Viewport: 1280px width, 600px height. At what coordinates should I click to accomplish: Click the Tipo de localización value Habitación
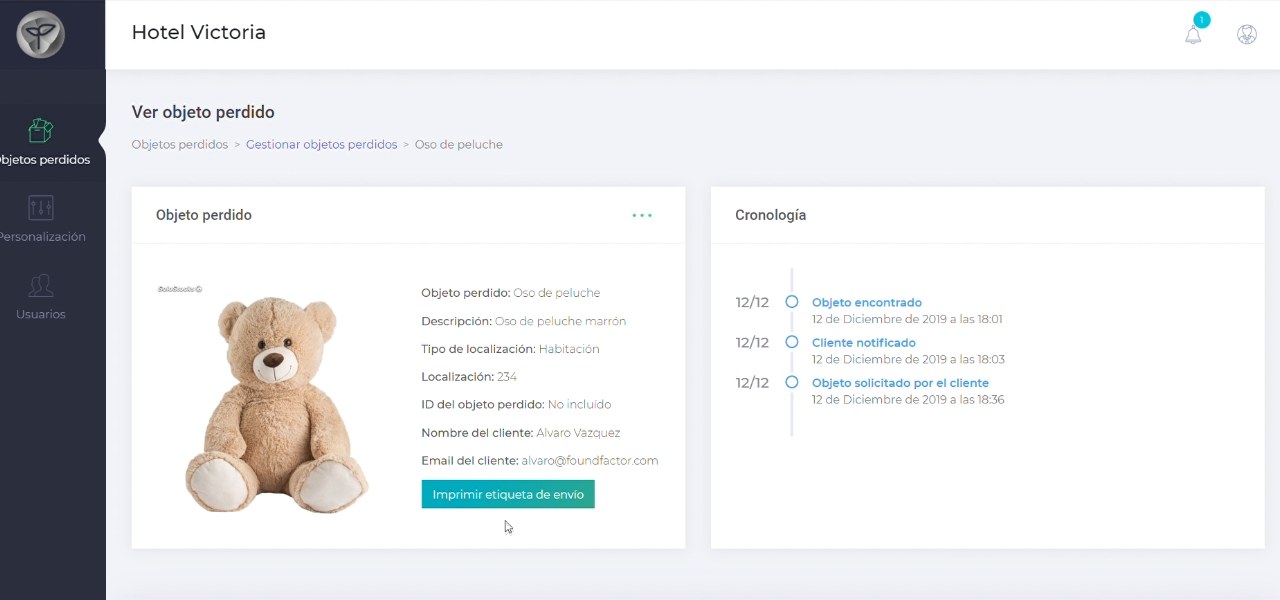pyautogui.click(x=569, y=349)
